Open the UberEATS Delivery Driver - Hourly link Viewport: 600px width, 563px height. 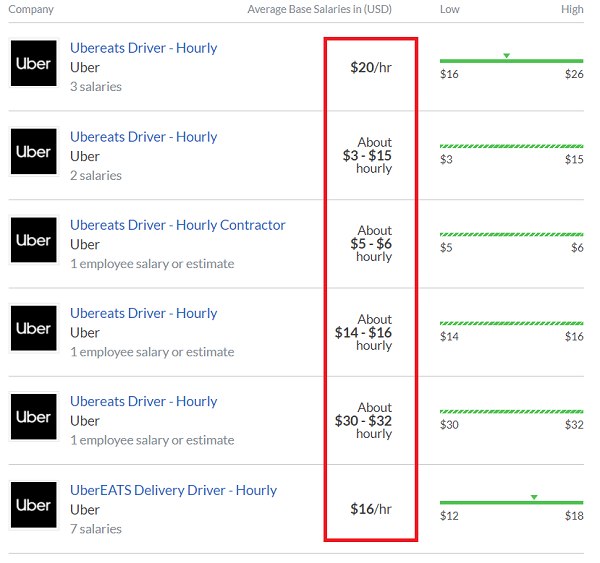(x=173, y=490)
